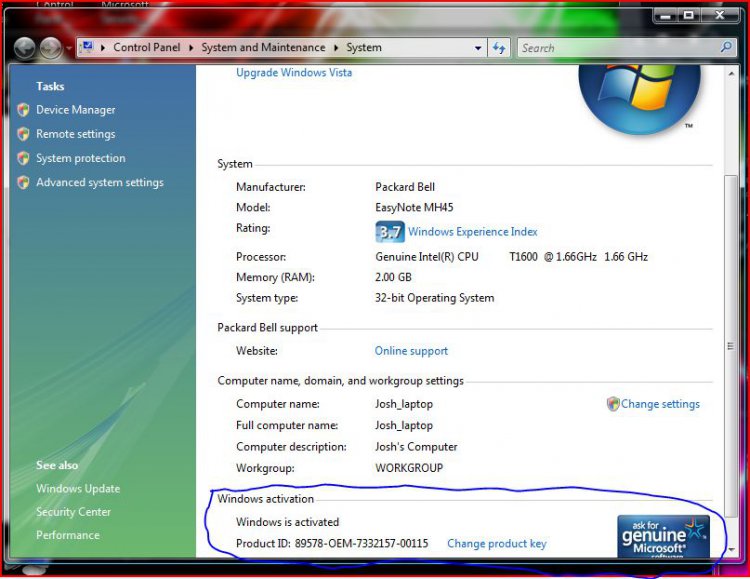This screenshot has width=750, height=579.
Task: Select Control Panel in breadcrumb path
Action: [146, 47]
